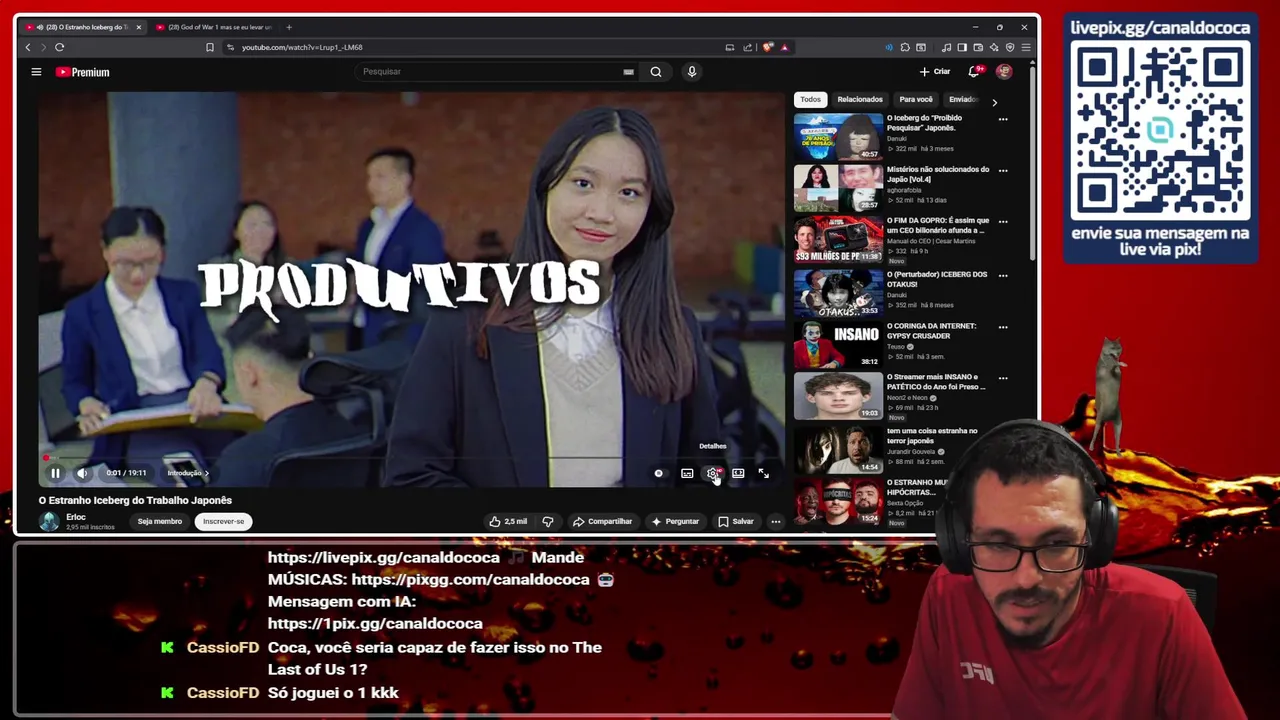Open the account avatar menu
Viewport: 1280px width, 720px height.
(x=1004, y=72)
